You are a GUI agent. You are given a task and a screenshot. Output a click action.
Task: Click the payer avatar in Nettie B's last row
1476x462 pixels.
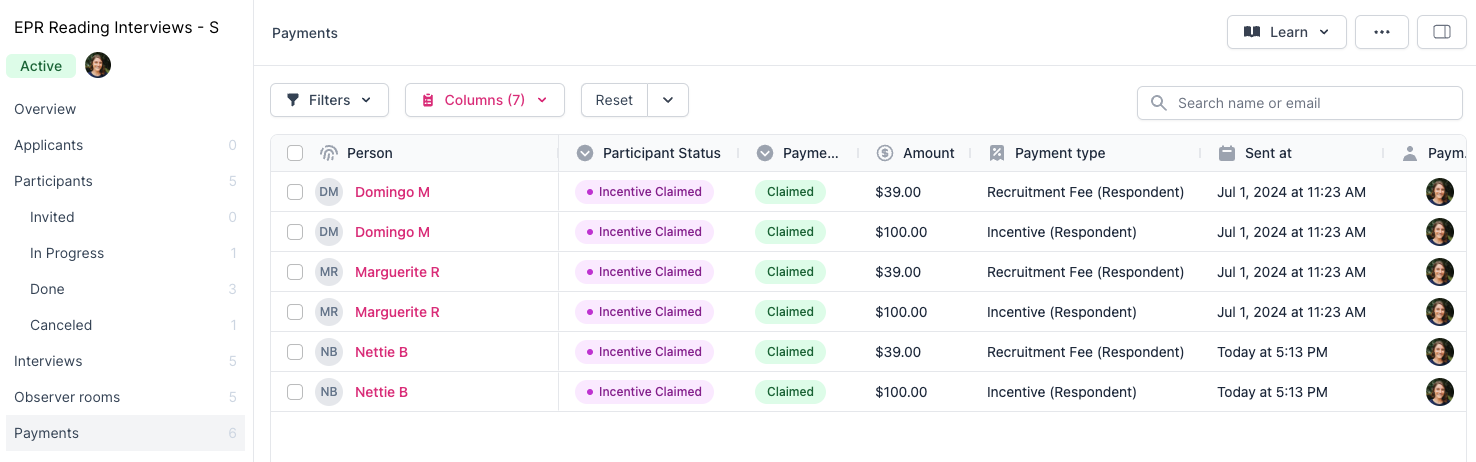point(1439,392)
